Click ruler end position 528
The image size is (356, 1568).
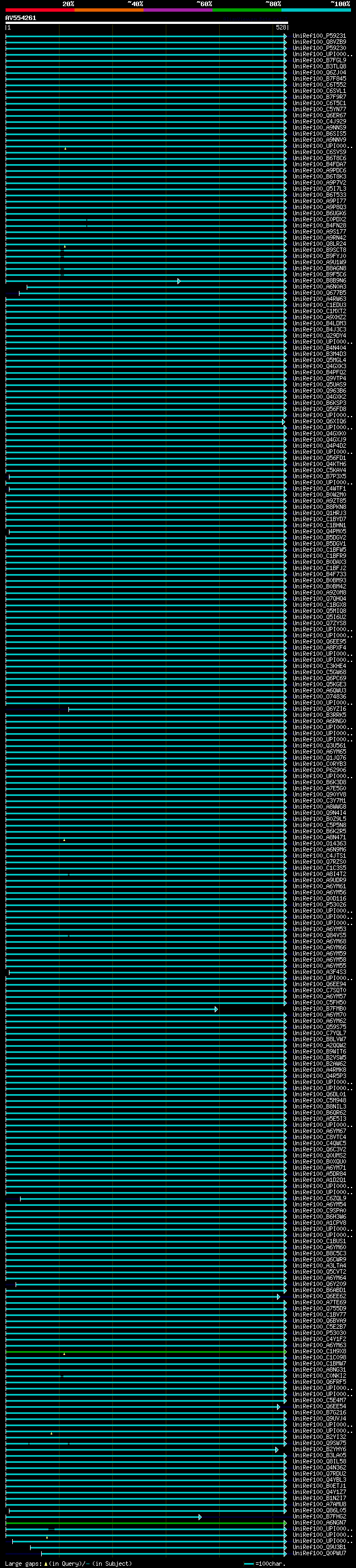coord(281,27)
